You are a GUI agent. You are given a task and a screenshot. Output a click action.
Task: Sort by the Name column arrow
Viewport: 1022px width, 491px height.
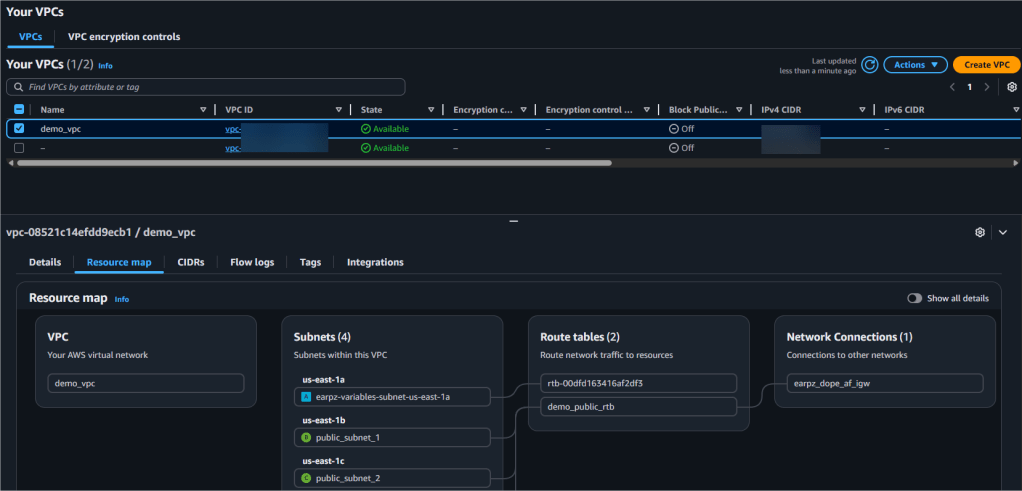pos(203,110)
